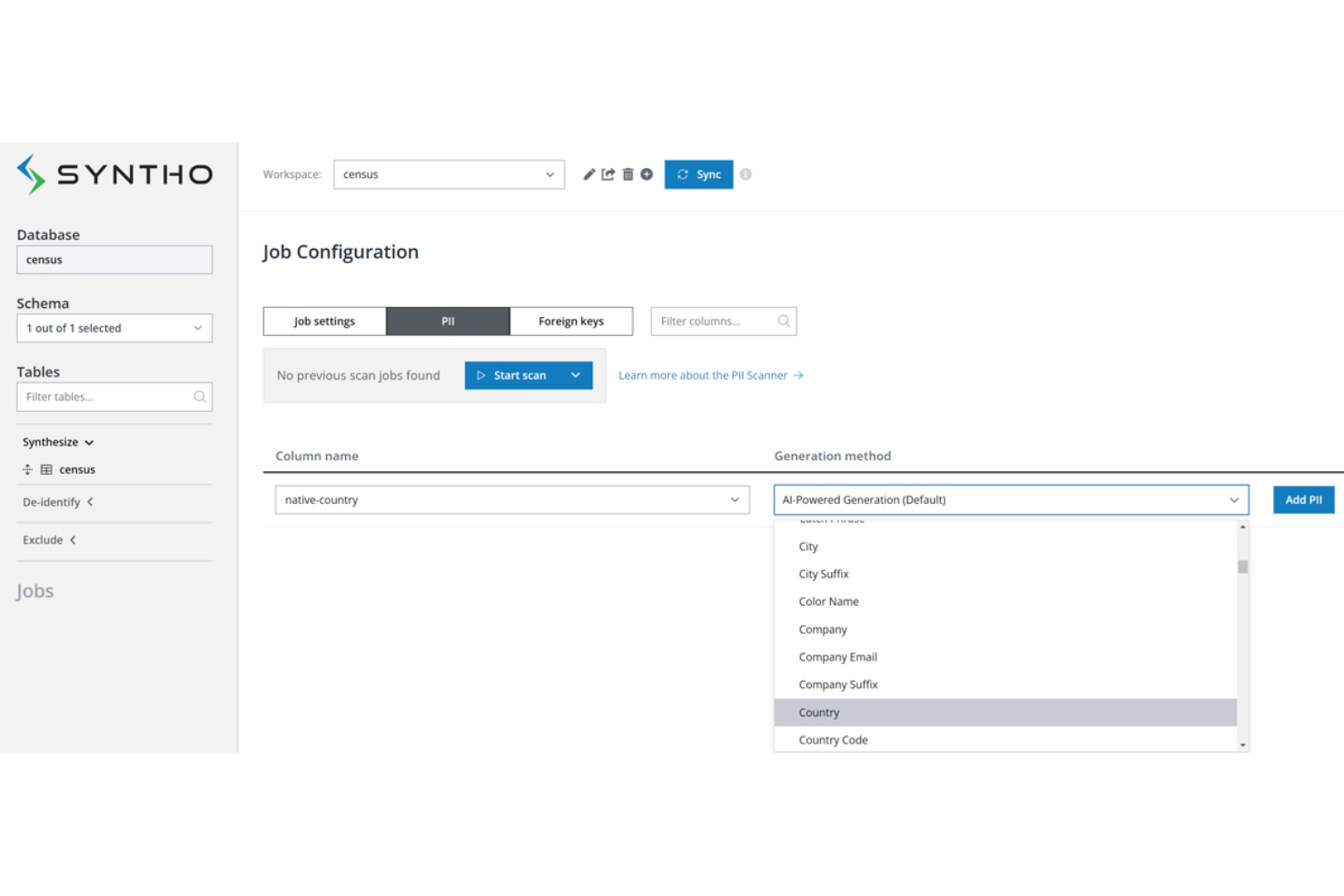Open the Jobs section
This screenshot has width=1344, height=896.
tap(35, 591)
